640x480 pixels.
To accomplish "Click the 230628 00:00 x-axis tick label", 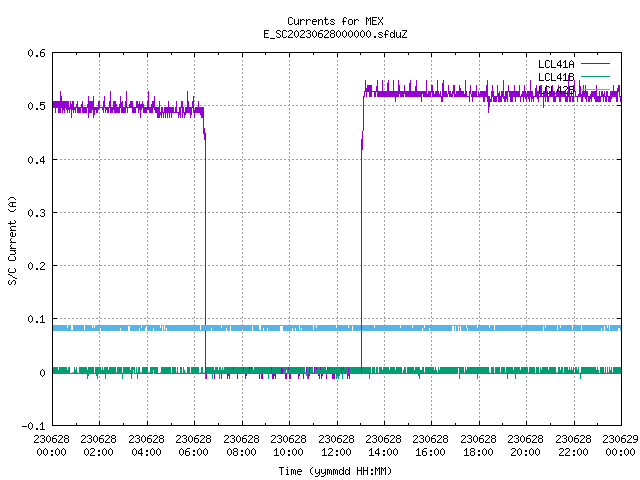I will [x=51, y=445].
